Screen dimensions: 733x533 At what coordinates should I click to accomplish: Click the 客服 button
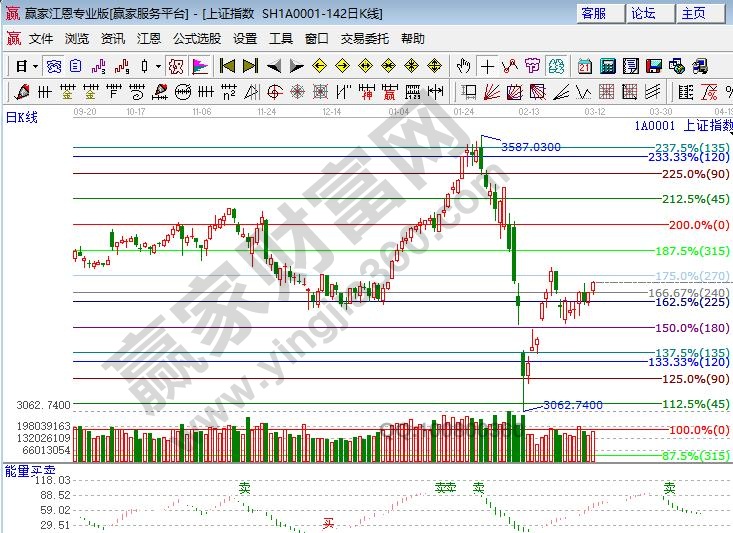click(594, 13)
